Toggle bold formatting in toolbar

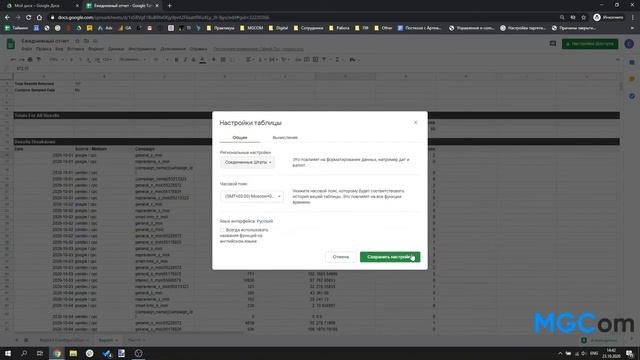click(x=176, y=60)
